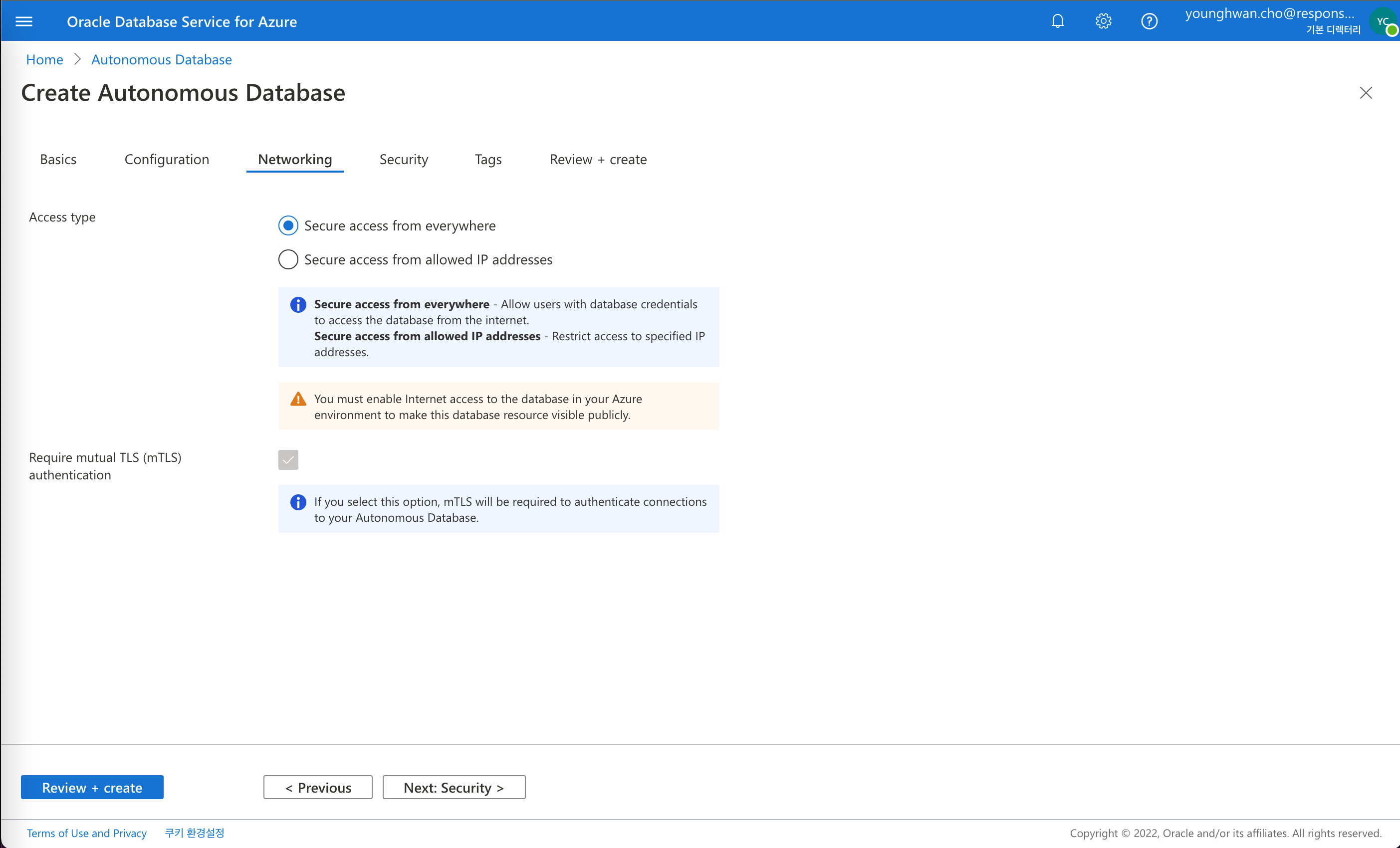Continue with Next: Security button

(454, 787)
